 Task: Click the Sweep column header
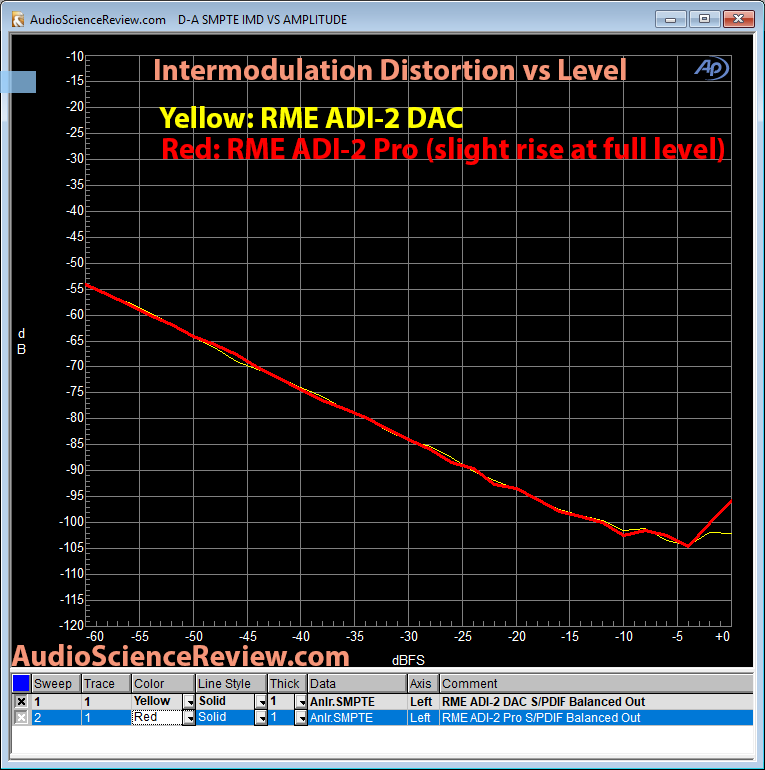[x=56, y=684]
